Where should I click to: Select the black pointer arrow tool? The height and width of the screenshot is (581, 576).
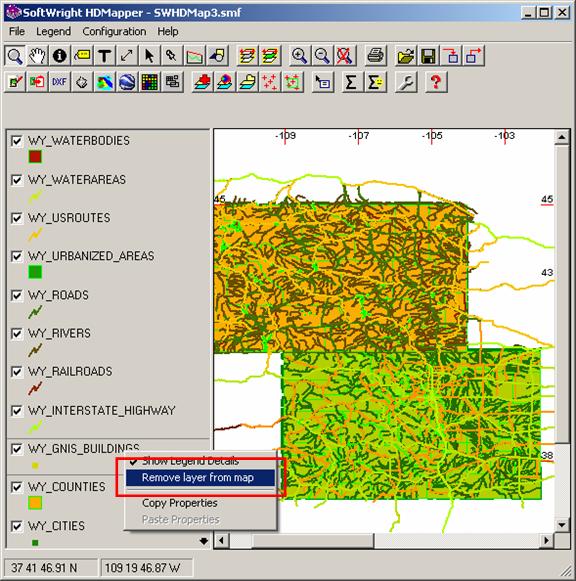pyautogui.click(x=149, y=56)
